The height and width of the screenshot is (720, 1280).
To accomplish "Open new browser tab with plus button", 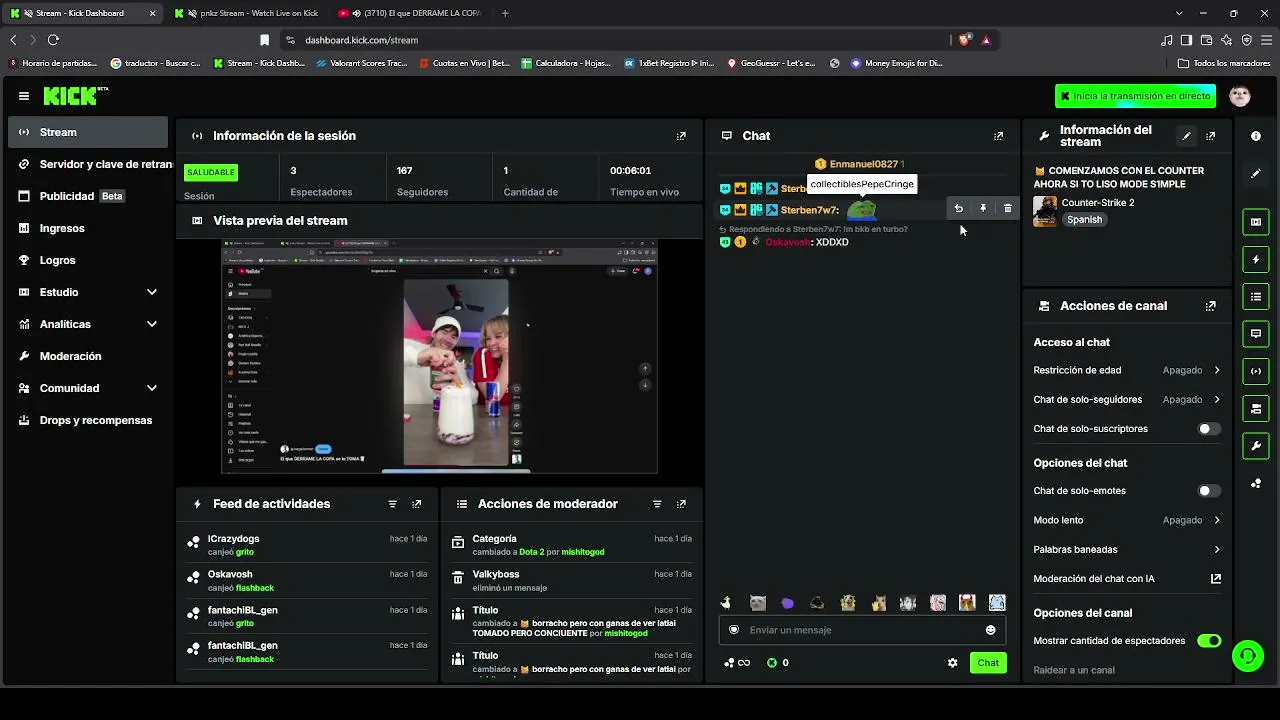I will [505, 13].
